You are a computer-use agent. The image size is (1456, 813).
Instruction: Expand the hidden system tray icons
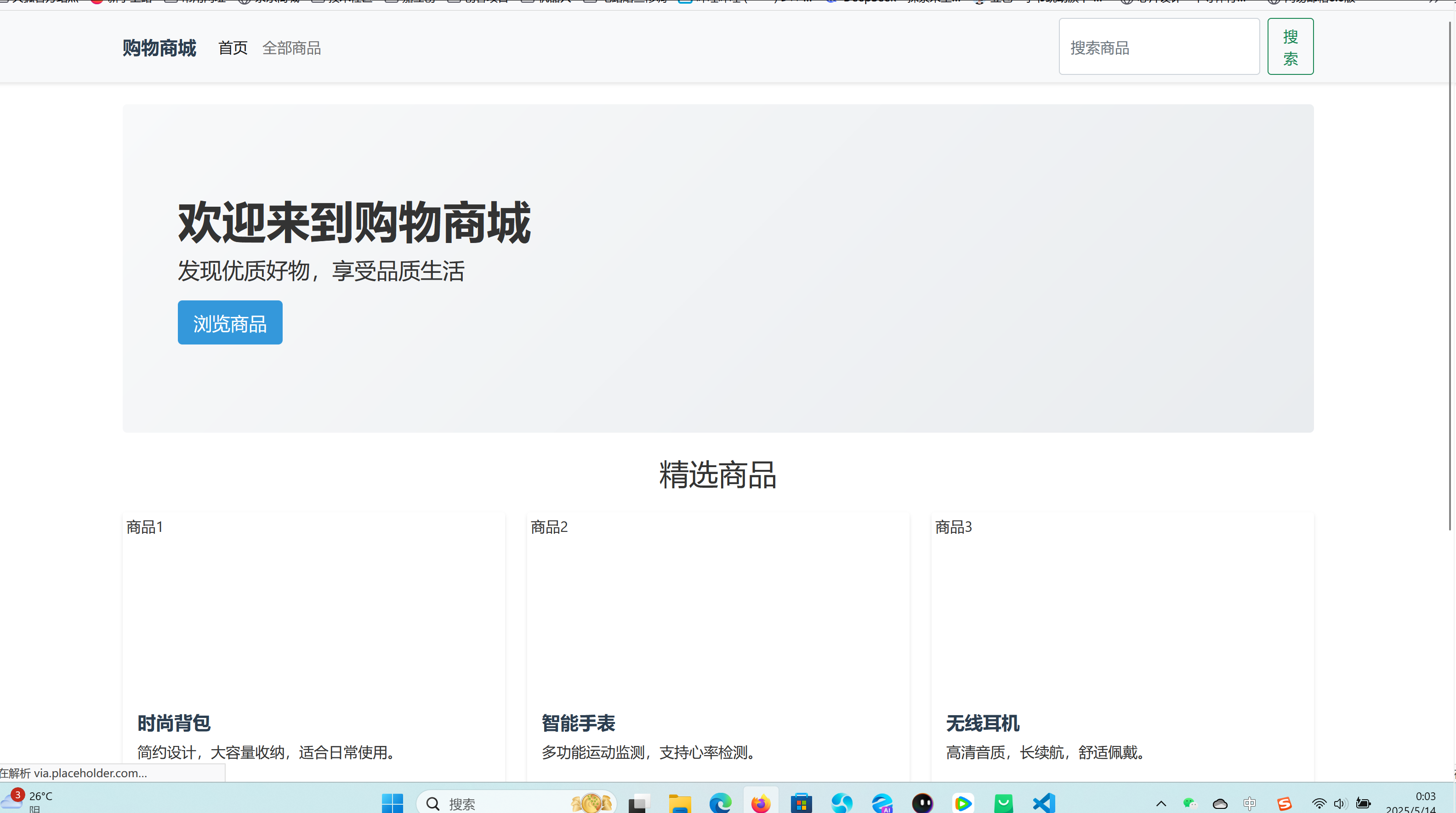pyautogui.click(x=1161, y=803)
